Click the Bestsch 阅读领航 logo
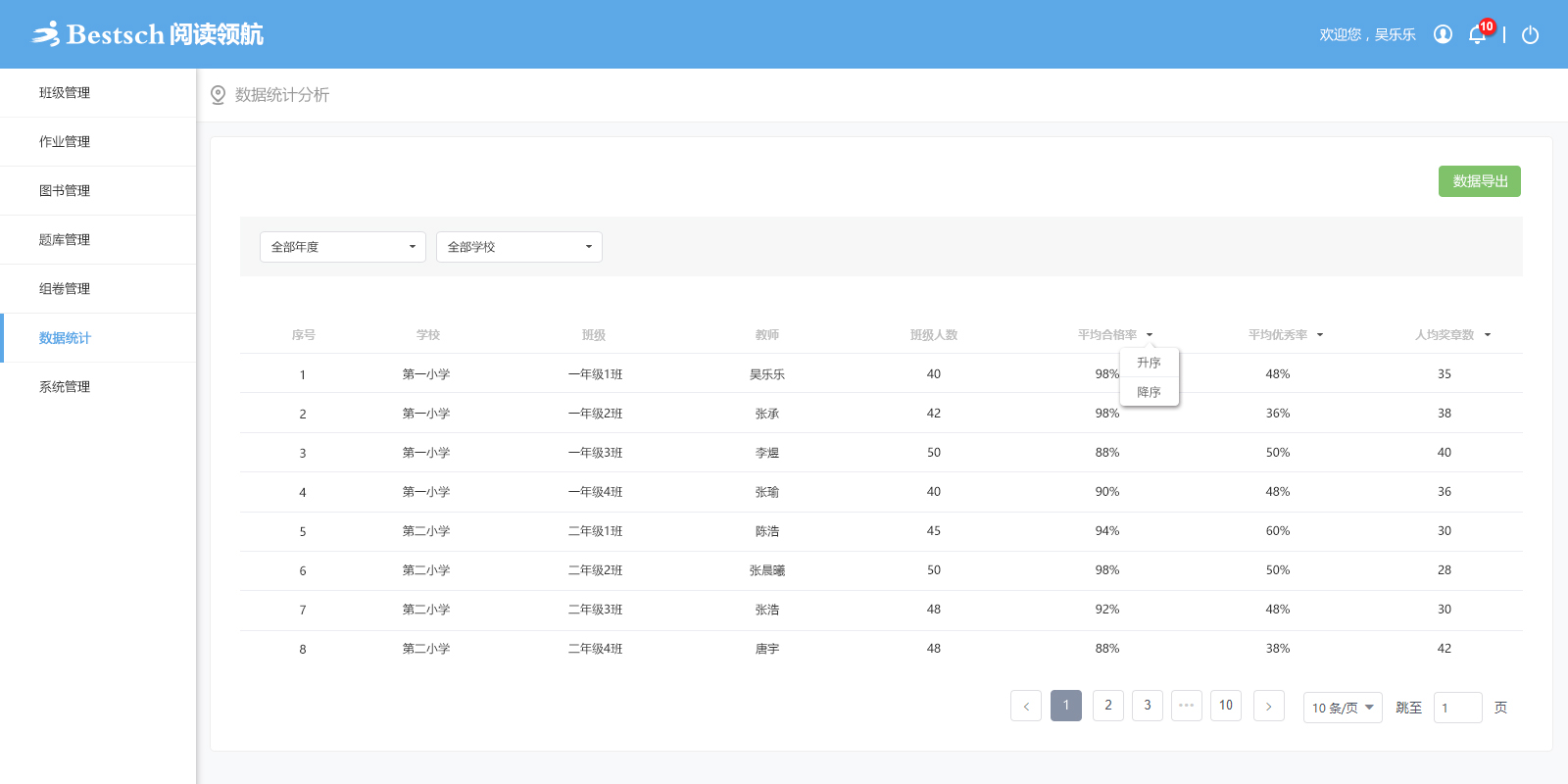The height and width of the screenshot is (784, 1568). pos(147,34)
